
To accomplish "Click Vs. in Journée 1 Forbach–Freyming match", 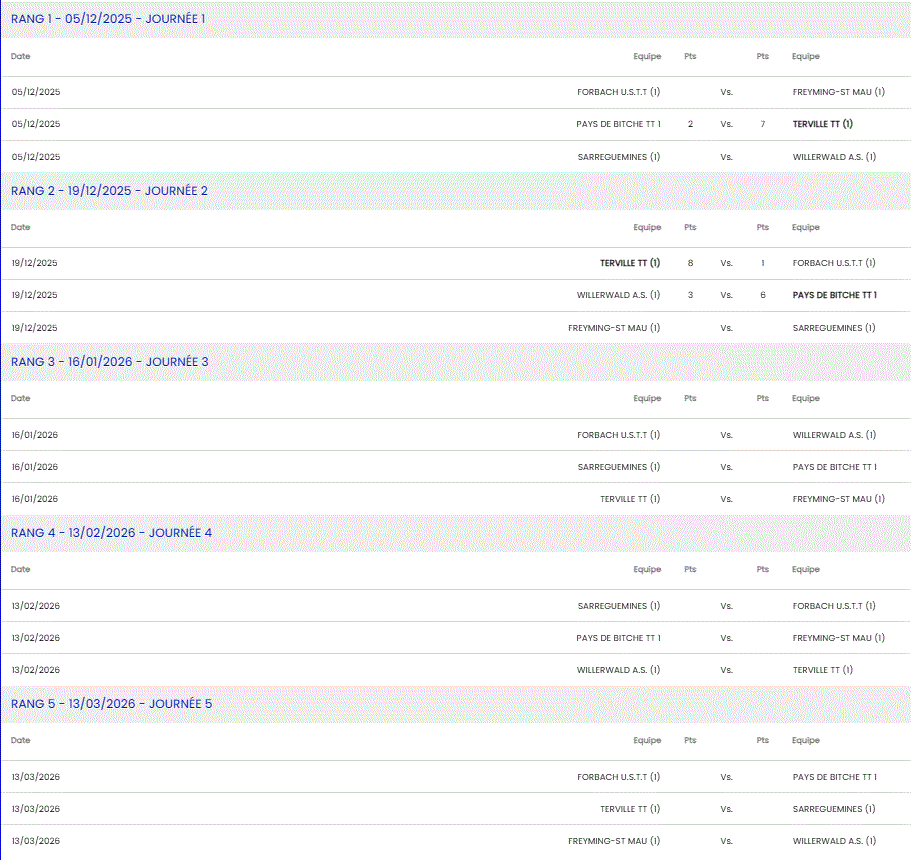I will 726,92.
